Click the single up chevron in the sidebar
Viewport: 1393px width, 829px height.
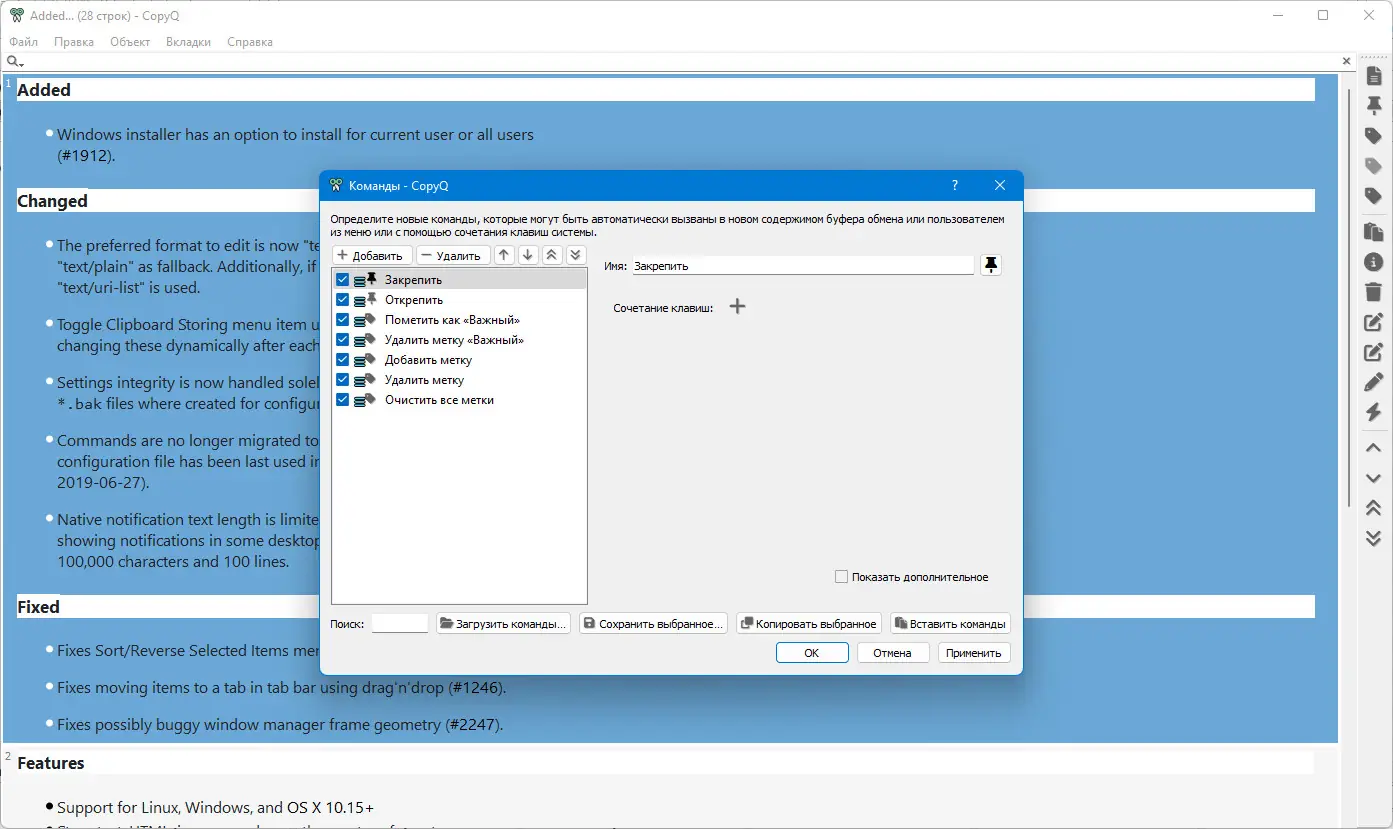1373,448
